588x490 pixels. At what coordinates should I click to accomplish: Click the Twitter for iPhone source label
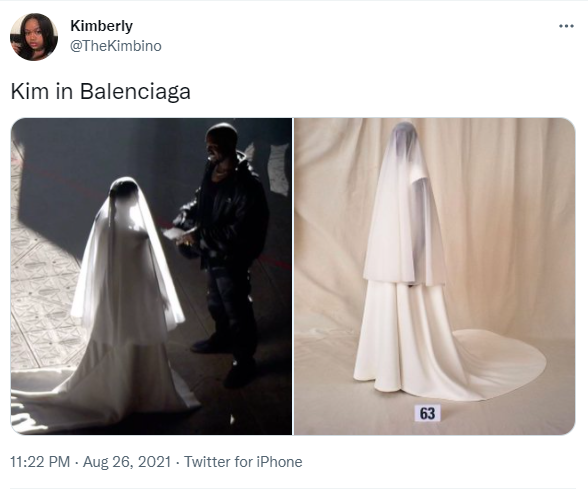(243, 462)
